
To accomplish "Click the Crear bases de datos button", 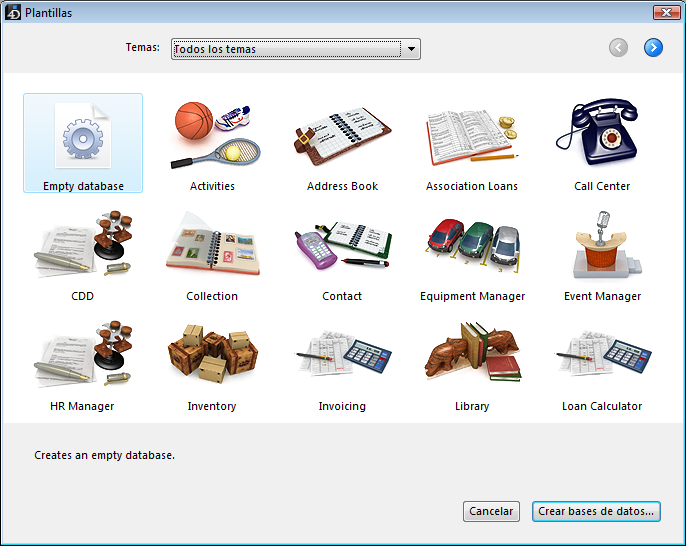I will [x=596, y=511].
